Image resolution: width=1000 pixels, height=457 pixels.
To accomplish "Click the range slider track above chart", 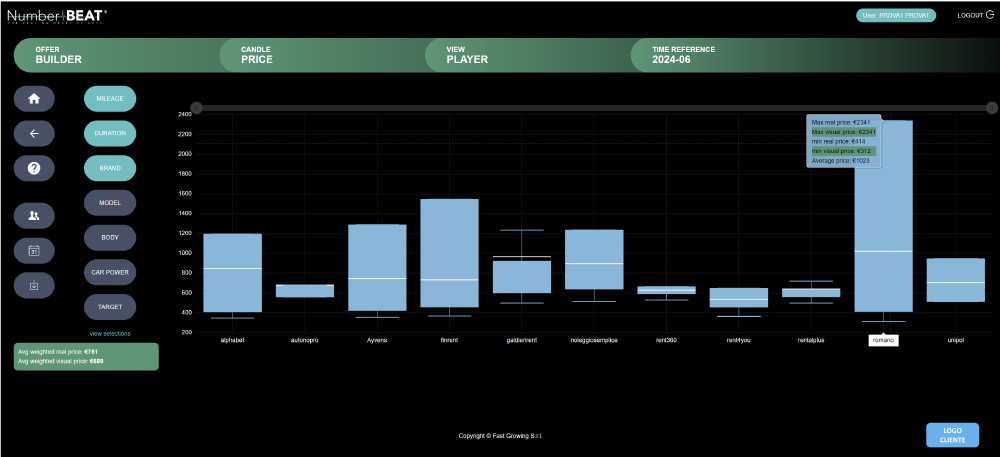I will 594,108.
